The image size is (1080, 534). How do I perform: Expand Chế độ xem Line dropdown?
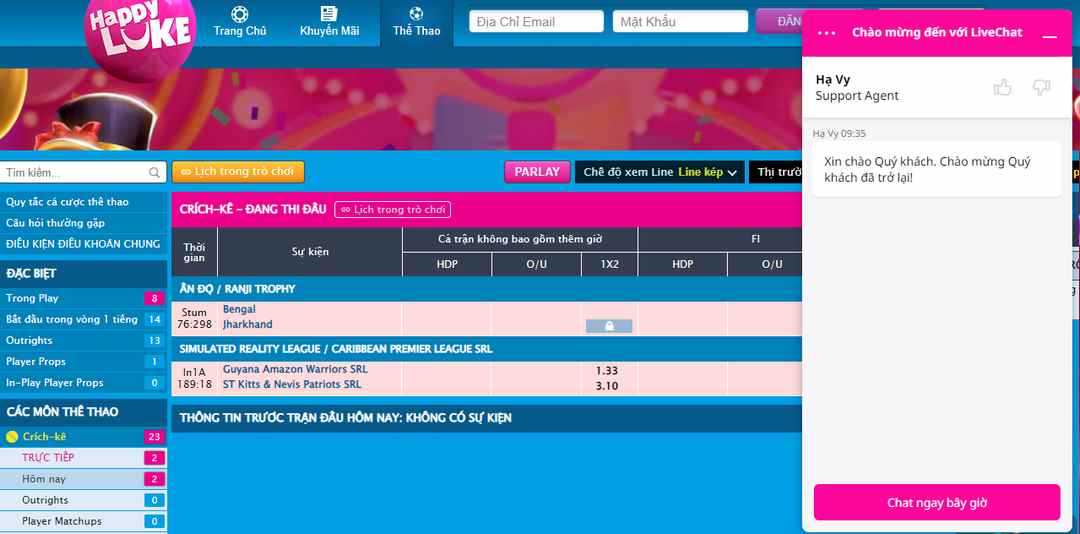tap(660, 172)
